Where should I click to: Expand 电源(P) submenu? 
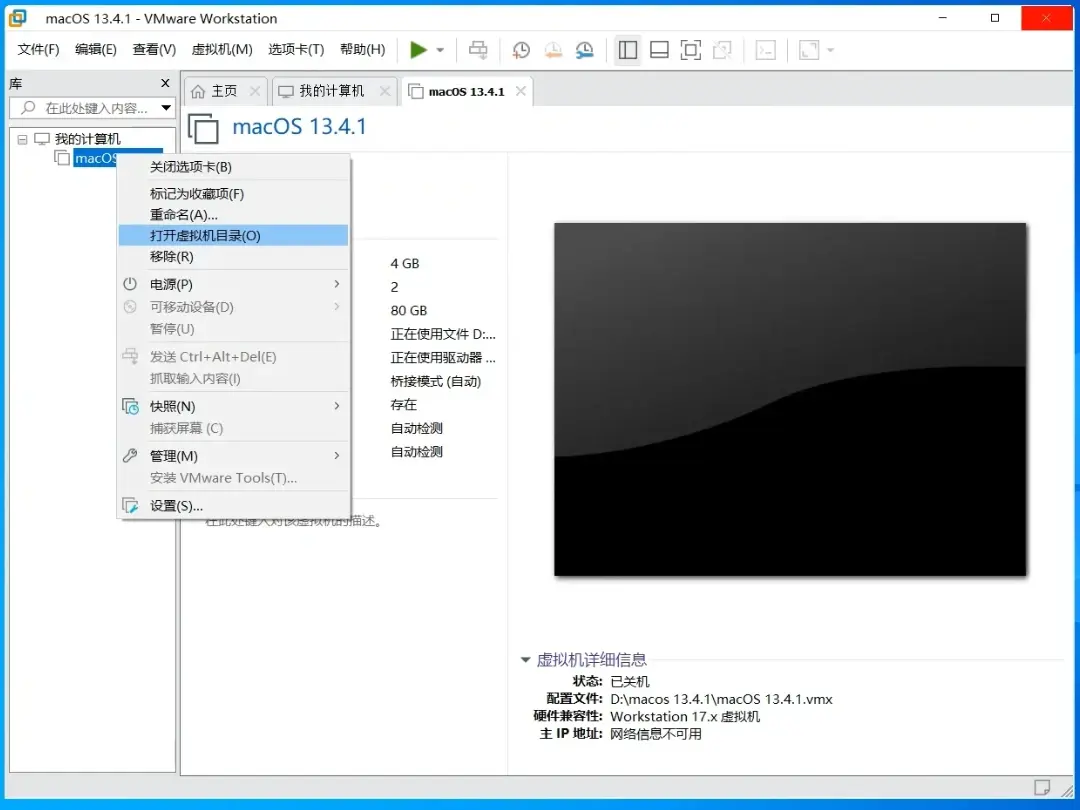point(233,284)
